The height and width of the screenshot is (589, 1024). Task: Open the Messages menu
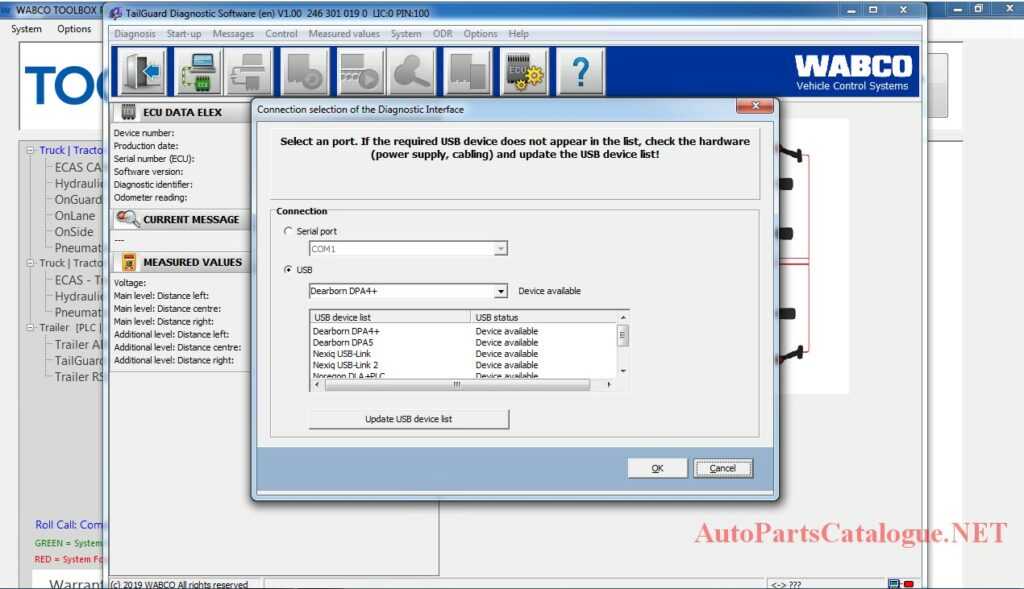point(233,33)
